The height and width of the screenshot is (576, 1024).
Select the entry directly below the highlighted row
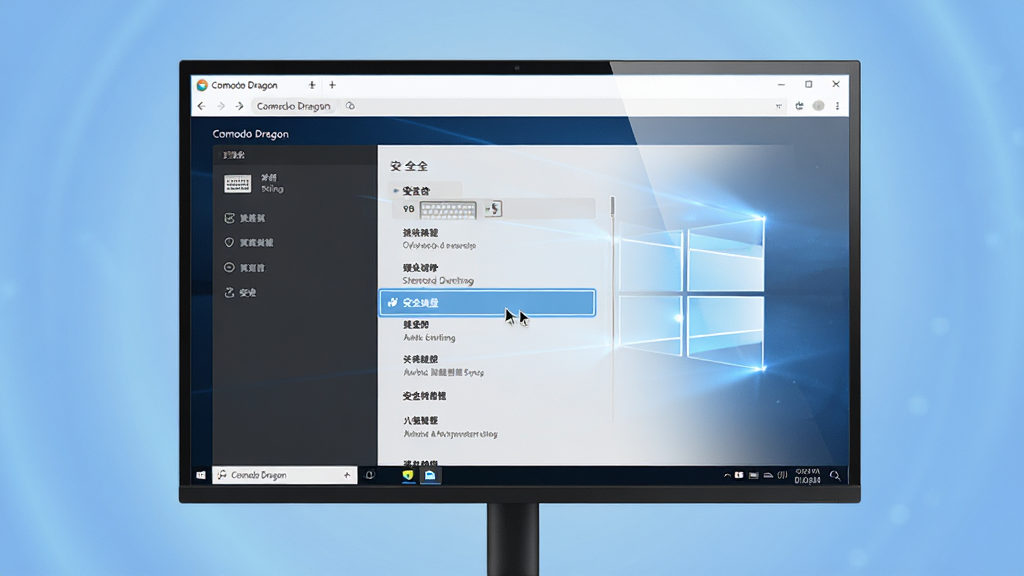(429, 331)
